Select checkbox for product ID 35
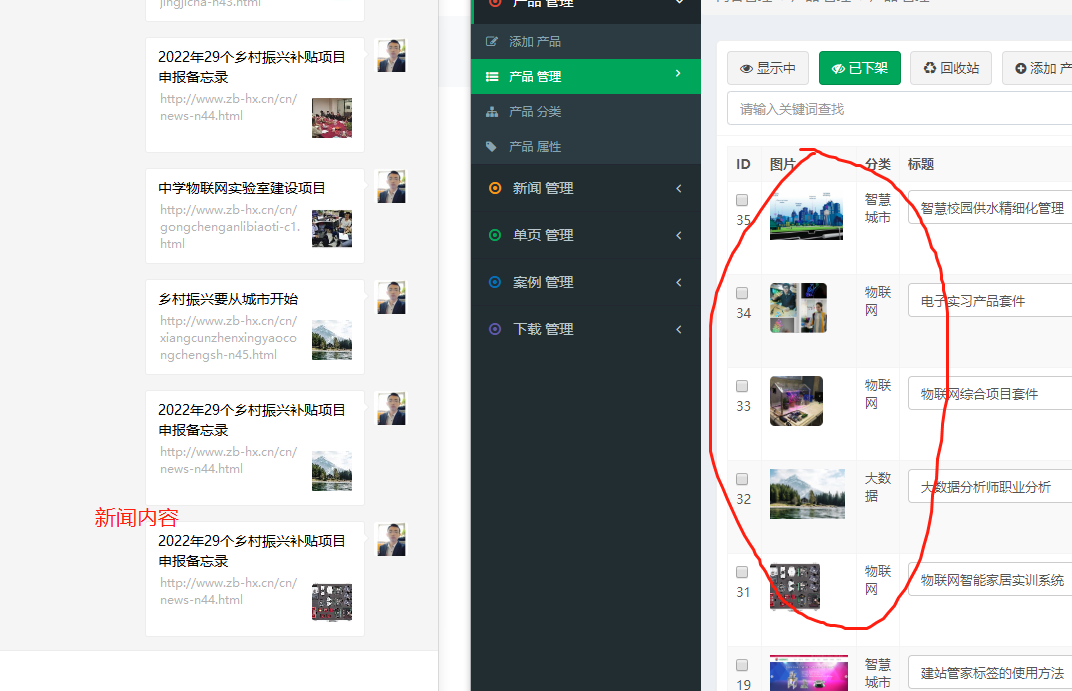This screenshot has width=1072, height=691. coord(742,200)
